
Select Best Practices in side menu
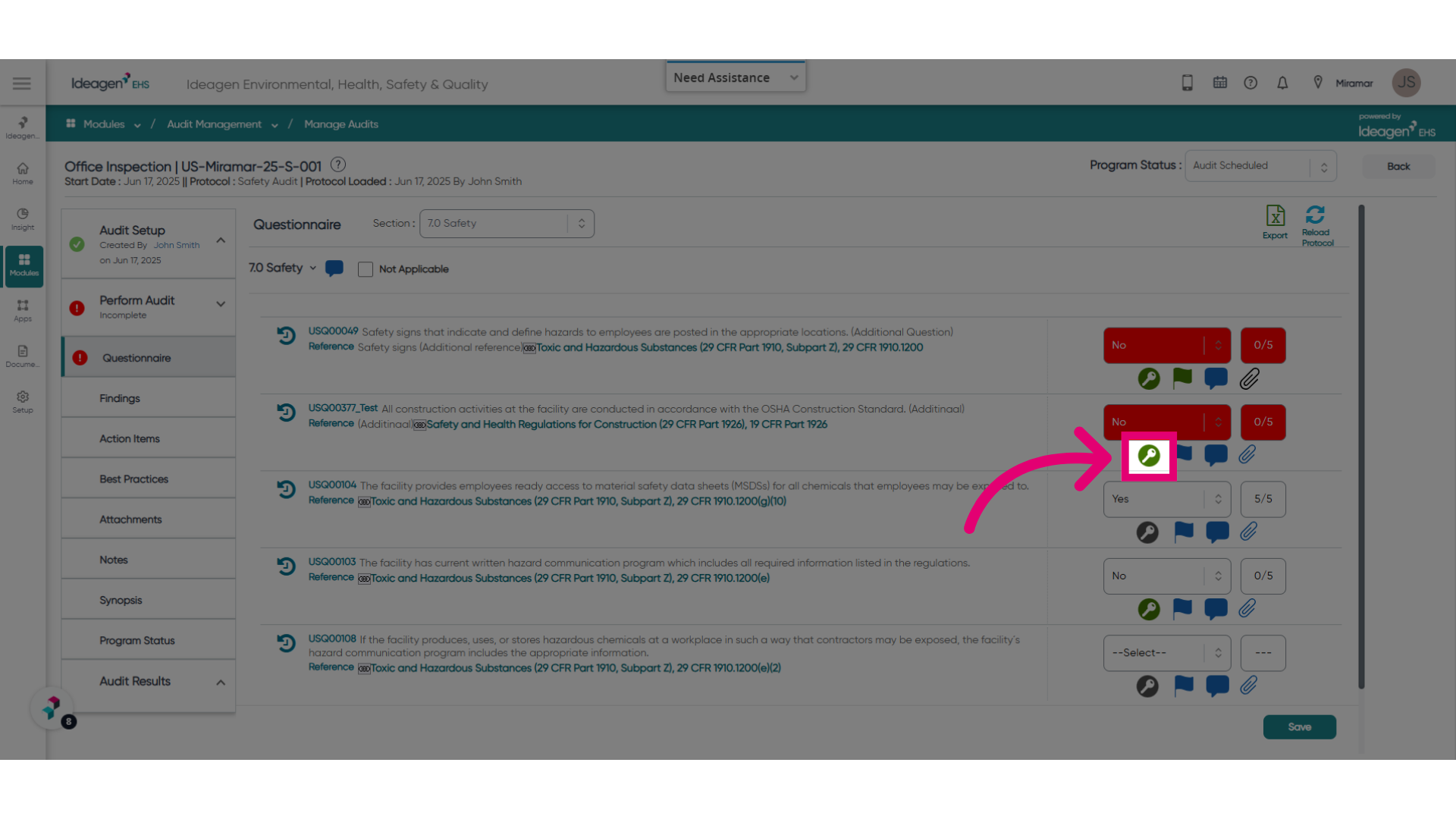point(149,479)
